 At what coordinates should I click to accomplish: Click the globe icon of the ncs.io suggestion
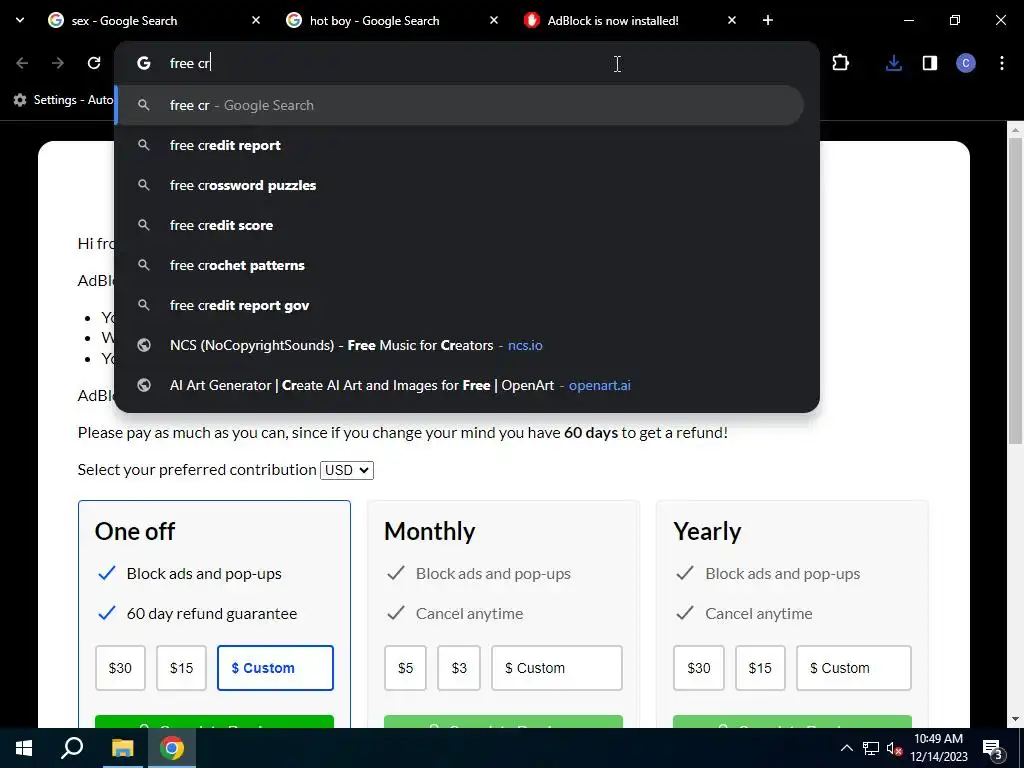pyautogui.click(x=144, y=345)
